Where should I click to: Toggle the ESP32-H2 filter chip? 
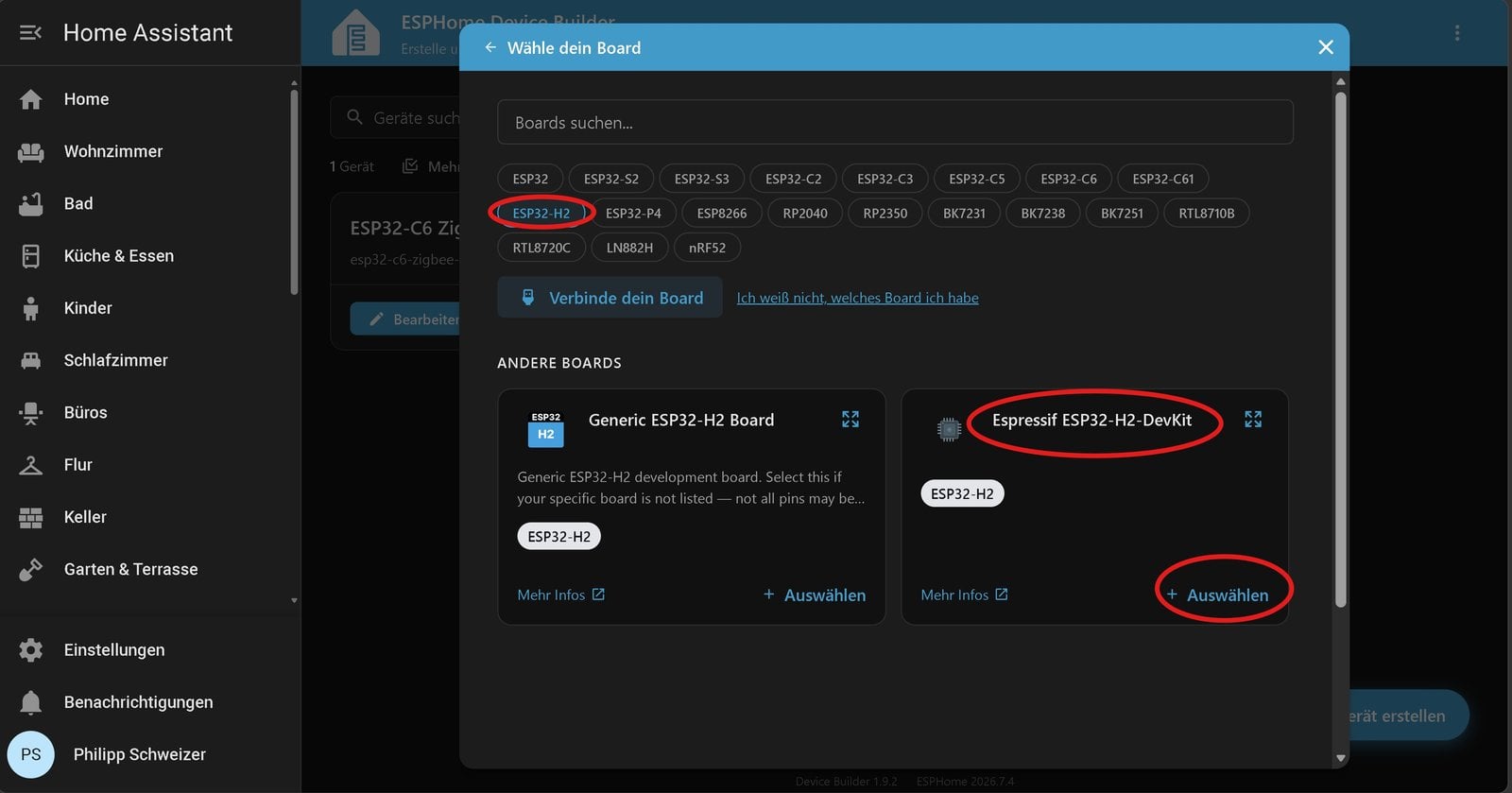click(541, 214)
